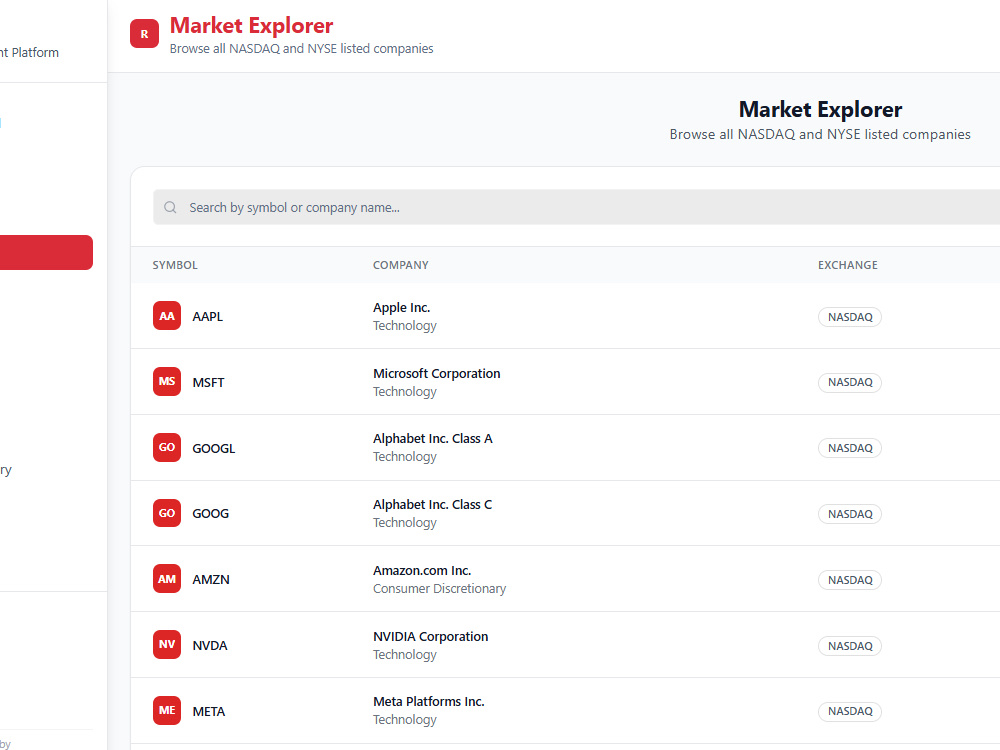
Task: Click the ME badge for META
Action: point(167,710)
